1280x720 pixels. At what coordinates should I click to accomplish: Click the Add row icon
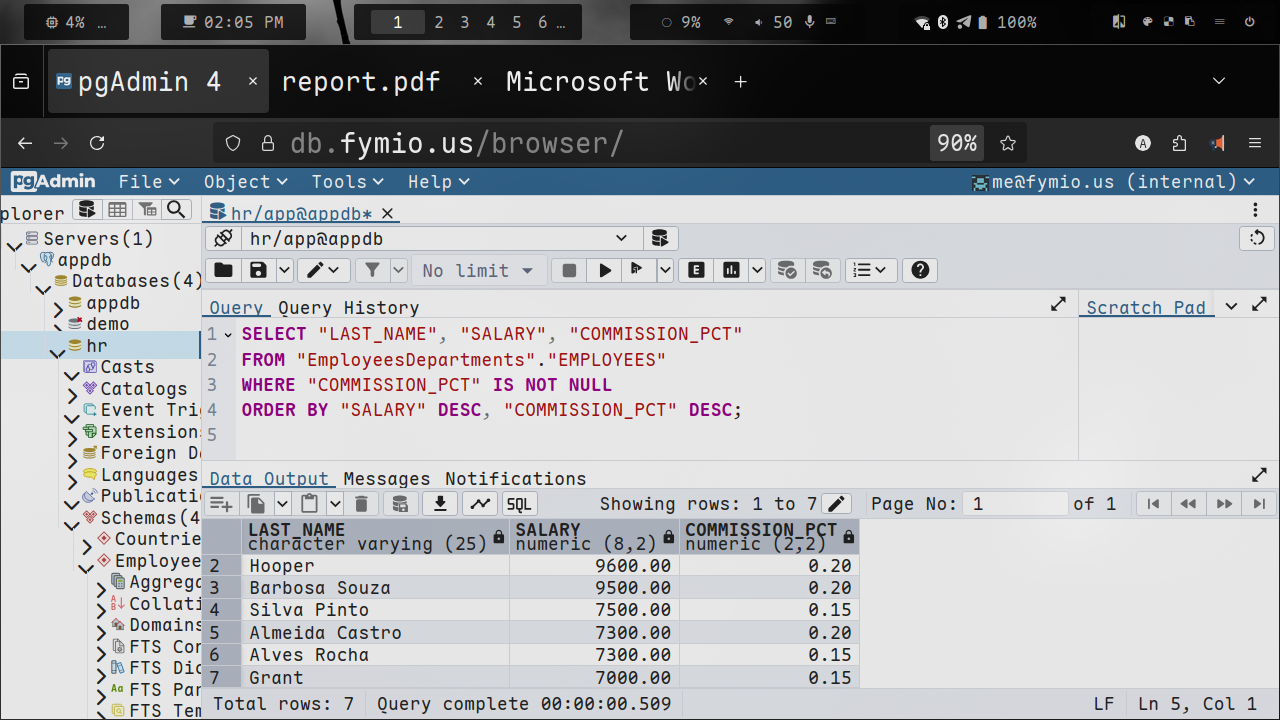click(x=221, y=504)
